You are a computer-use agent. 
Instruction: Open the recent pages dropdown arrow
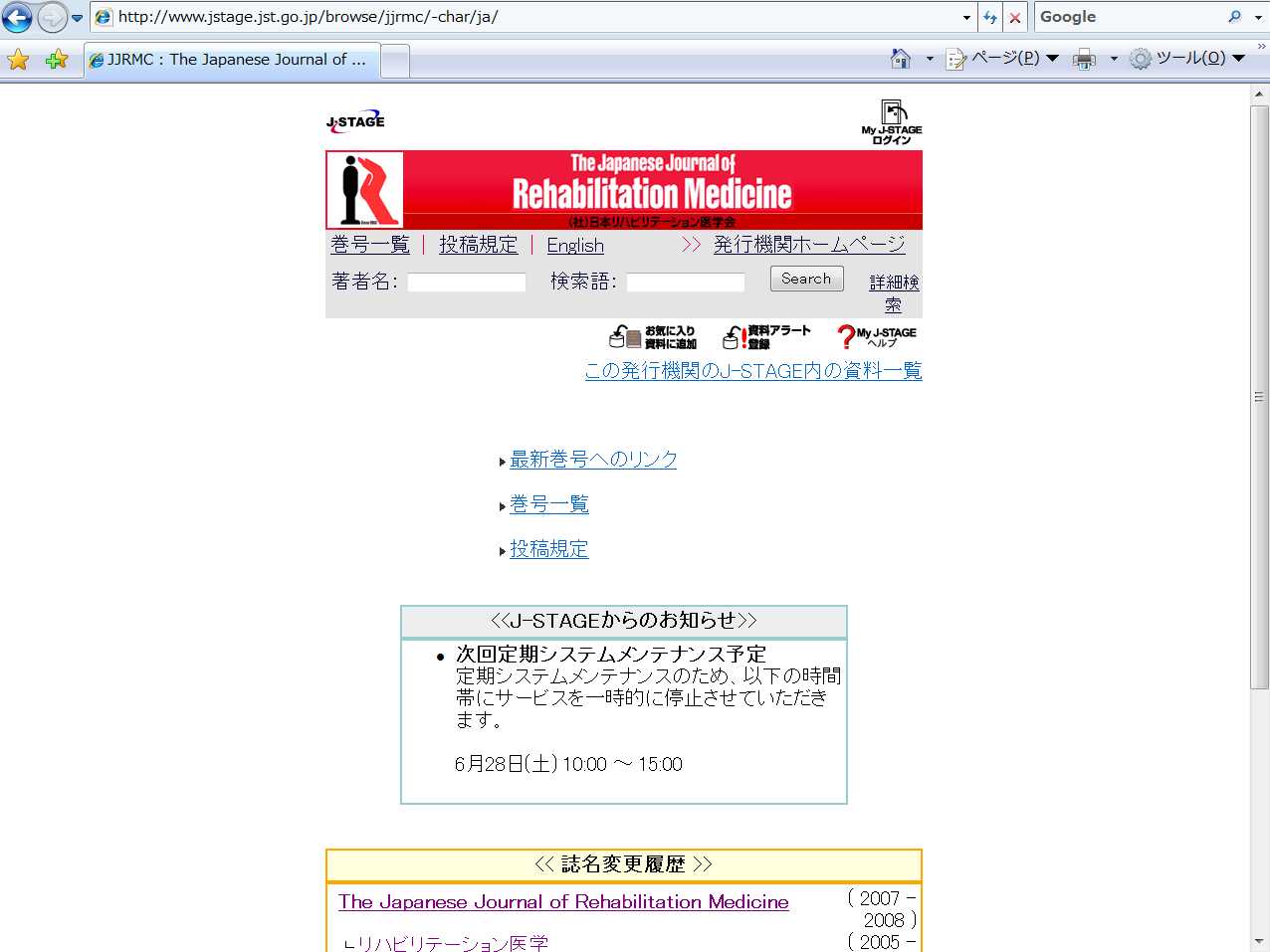pos(78,18)
